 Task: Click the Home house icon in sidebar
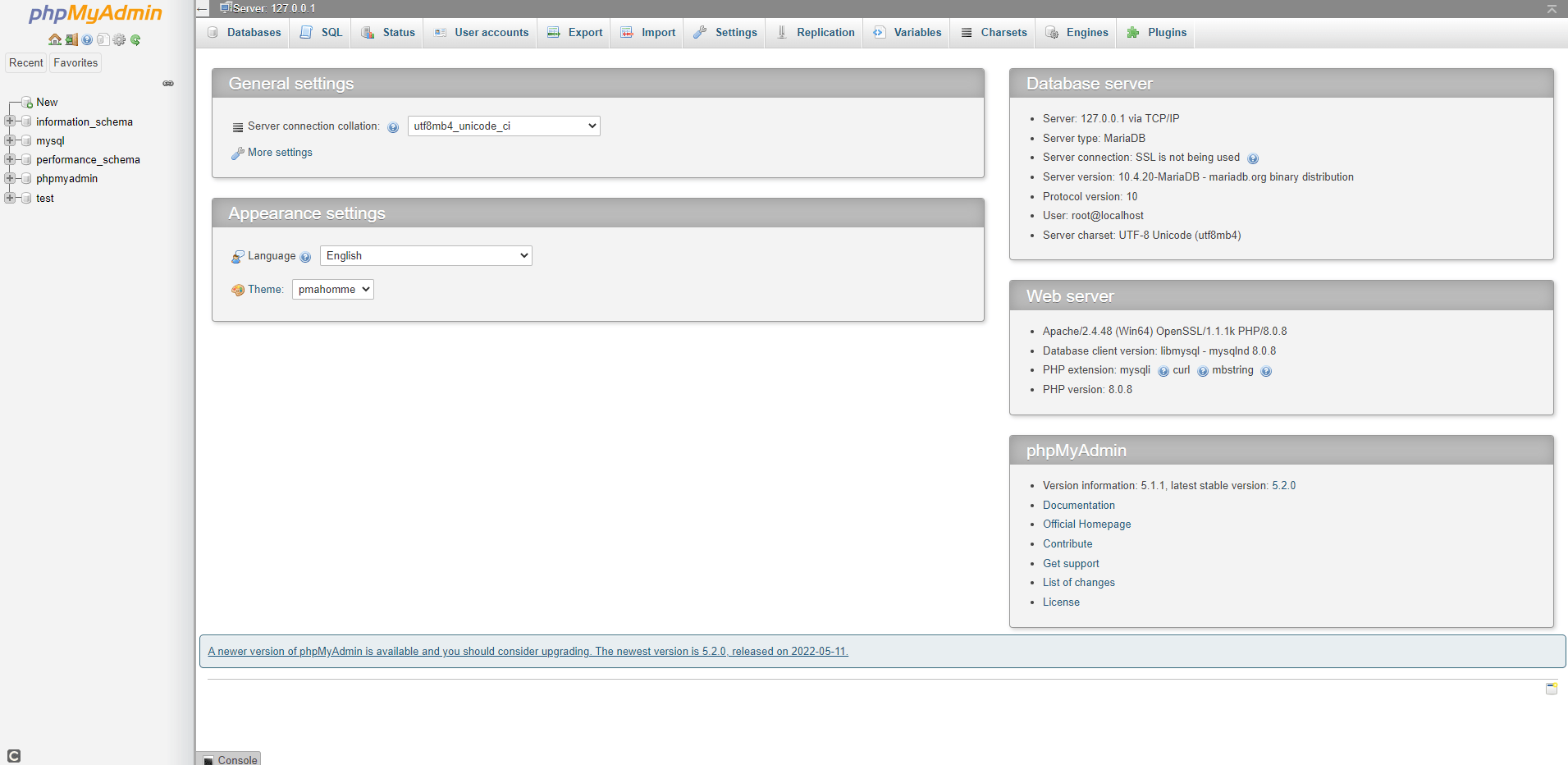pos(55,39)
